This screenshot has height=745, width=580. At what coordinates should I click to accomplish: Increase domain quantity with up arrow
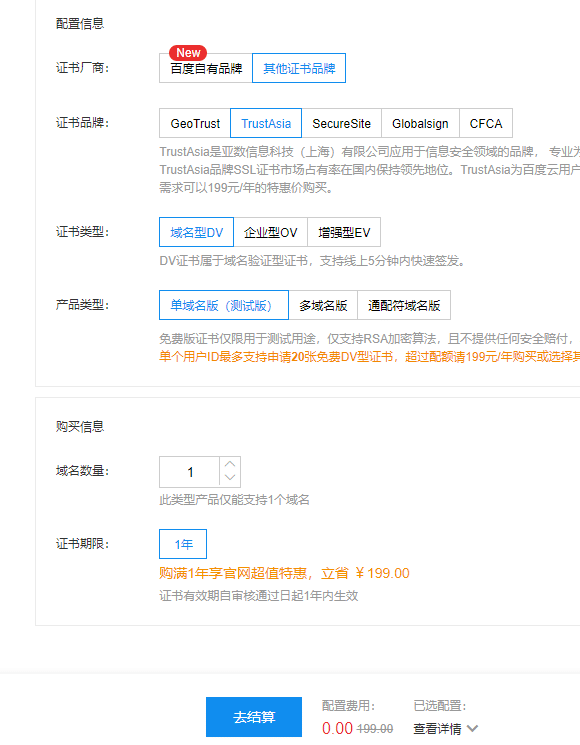pyautogui.click(x=230, y=464)
